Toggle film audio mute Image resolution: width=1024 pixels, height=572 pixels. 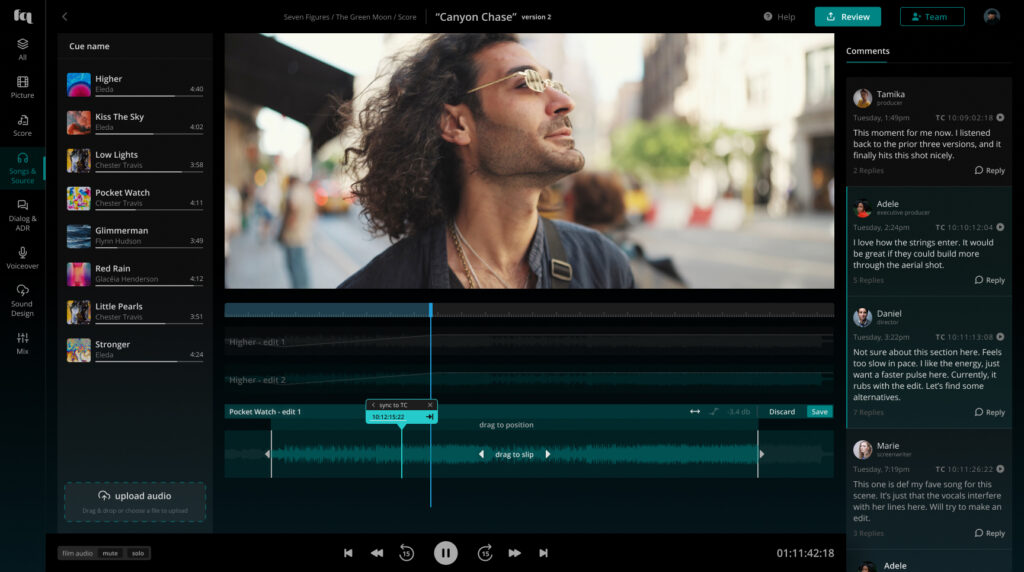point(109,553)
